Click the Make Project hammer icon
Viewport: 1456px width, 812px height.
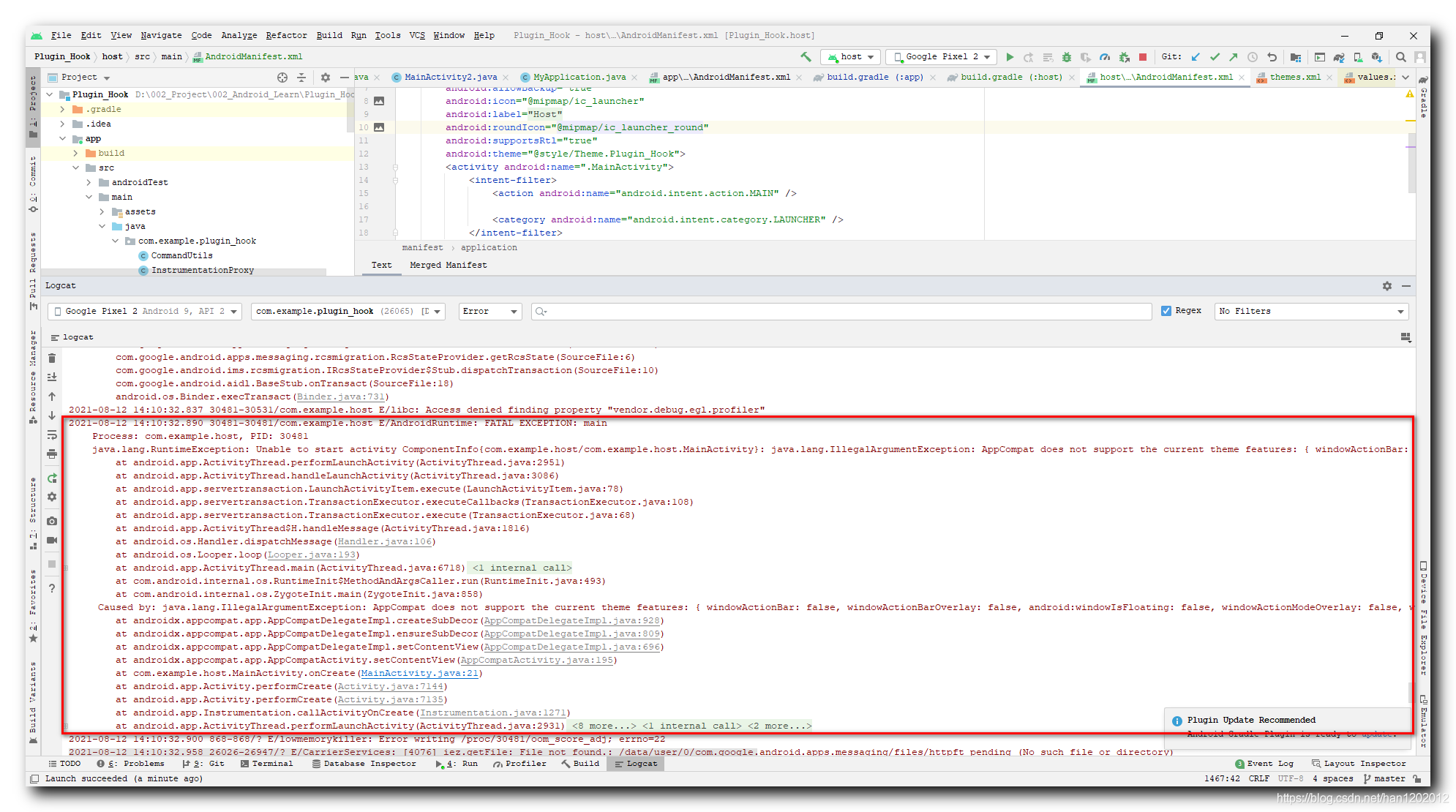pos(806,57)
